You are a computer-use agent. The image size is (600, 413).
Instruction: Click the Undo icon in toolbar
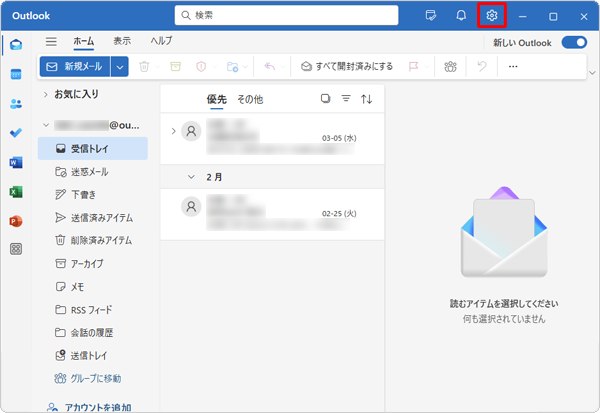click(x=482, y=67)
